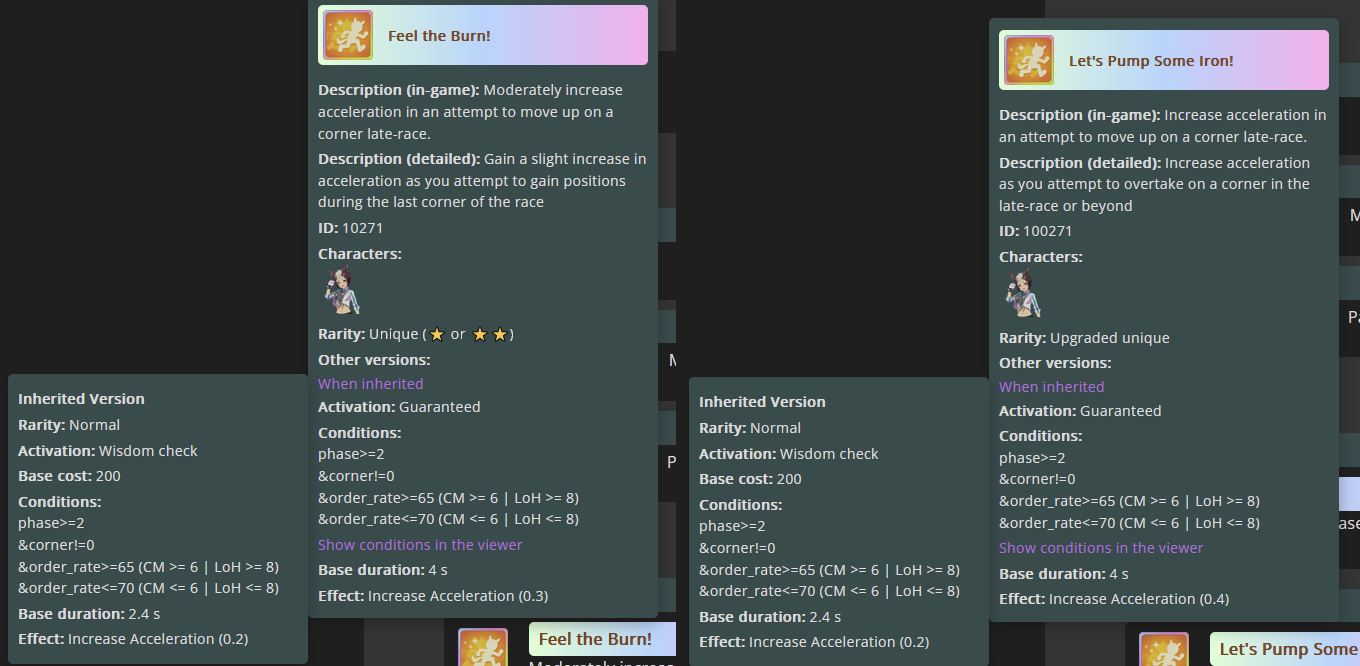The width and height of the screenshot is (1360, 666).
Task: Click the double star rarity icons
Action: tap(490, 334)
